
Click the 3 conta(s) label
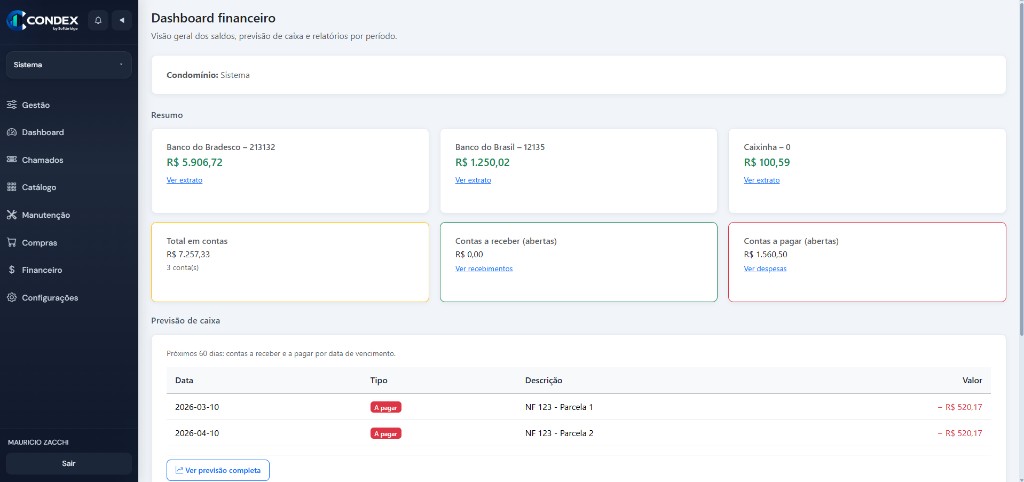tap(183, 267)
